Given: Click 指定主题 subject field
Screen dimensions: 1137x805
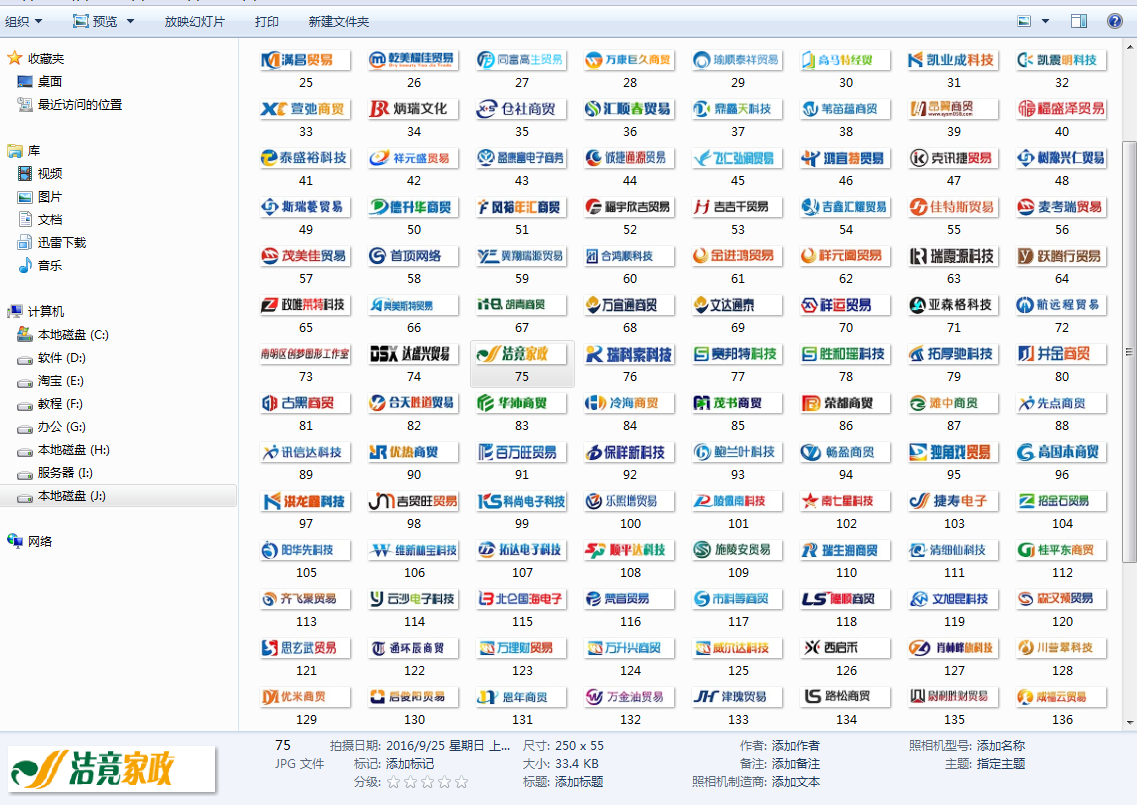Looking at the screenshot, I should [x=1001, y=764].
